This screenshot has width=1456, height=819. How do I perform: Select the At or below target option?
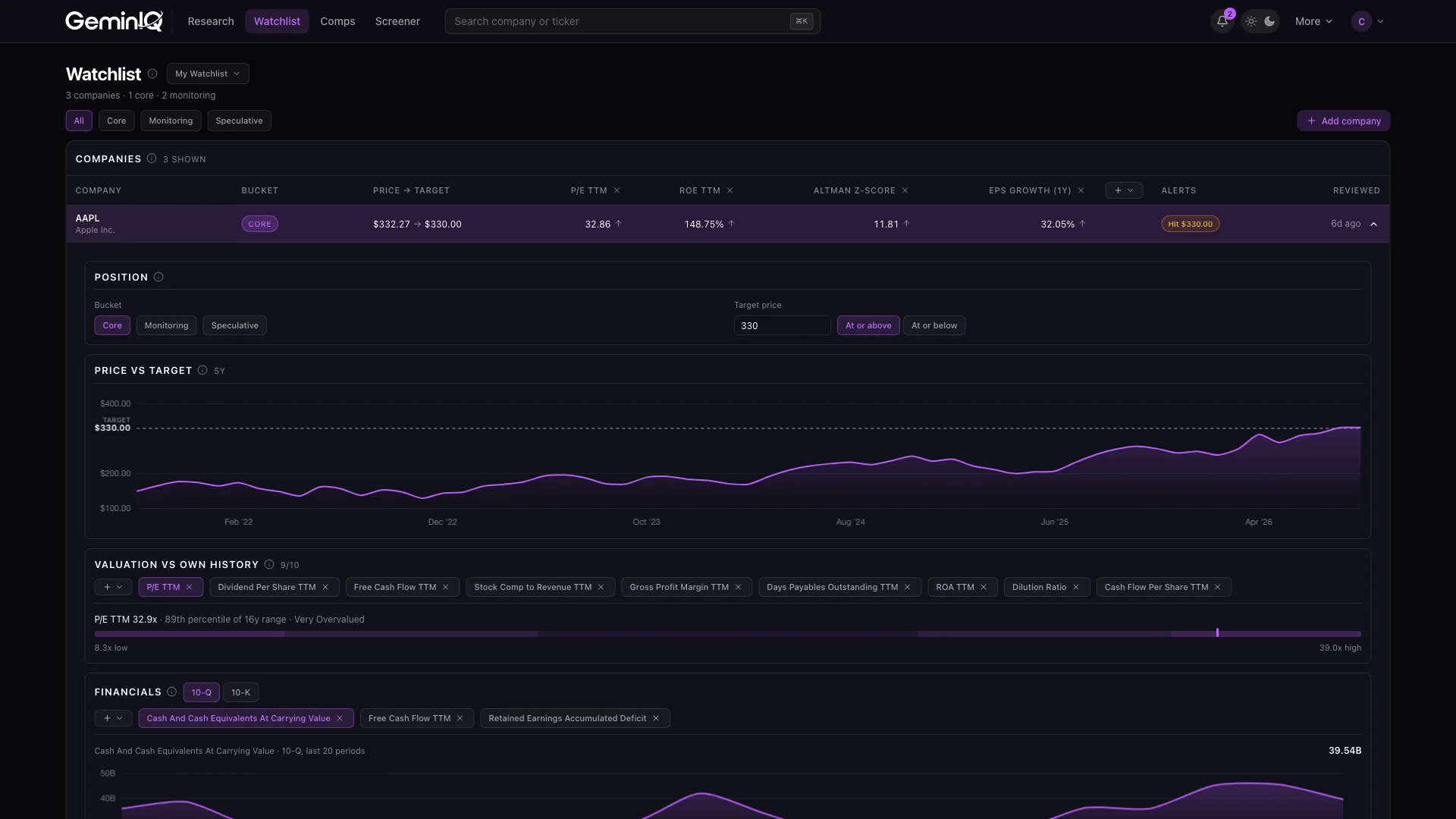934,325
